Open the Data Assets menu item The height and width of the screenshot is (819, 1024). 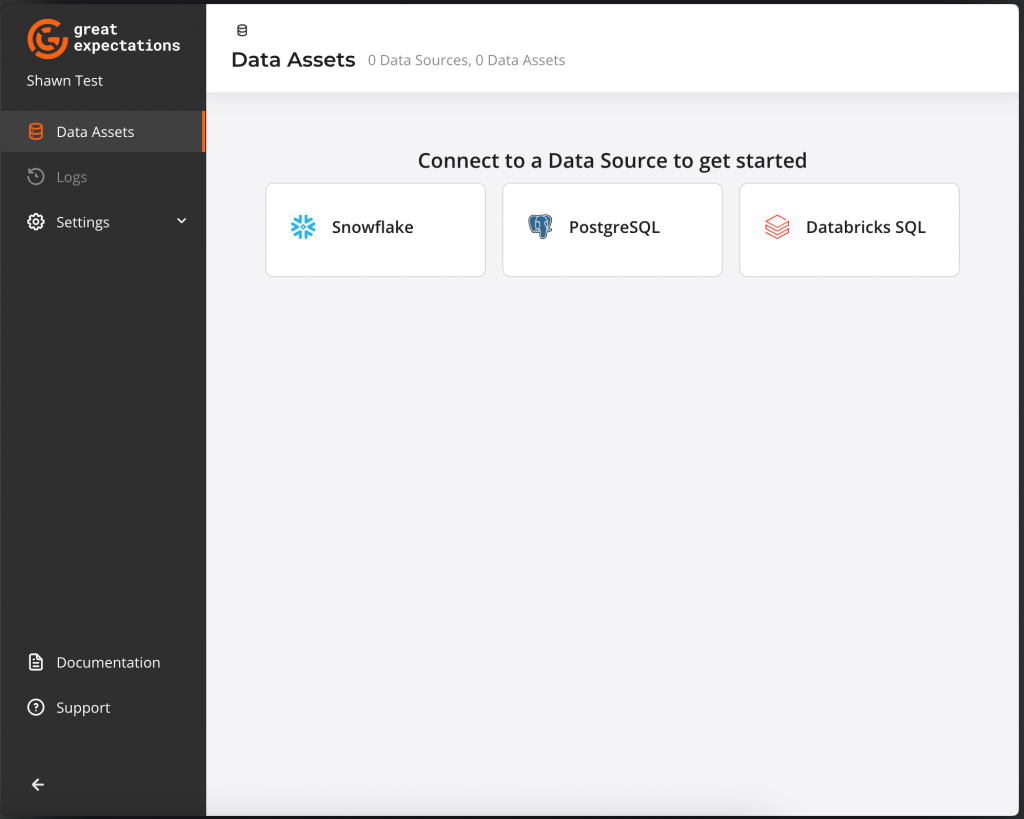coord(95,132)
